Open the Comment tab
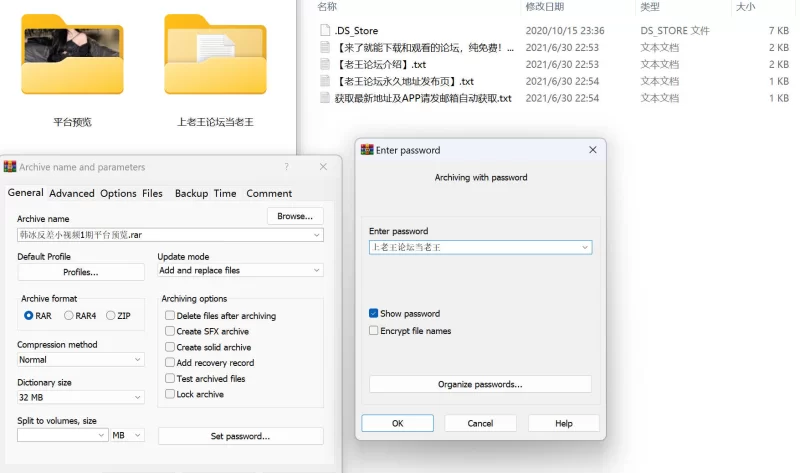Screen dimensions: 800x473 pyautogui.click(x=269, y=193)
